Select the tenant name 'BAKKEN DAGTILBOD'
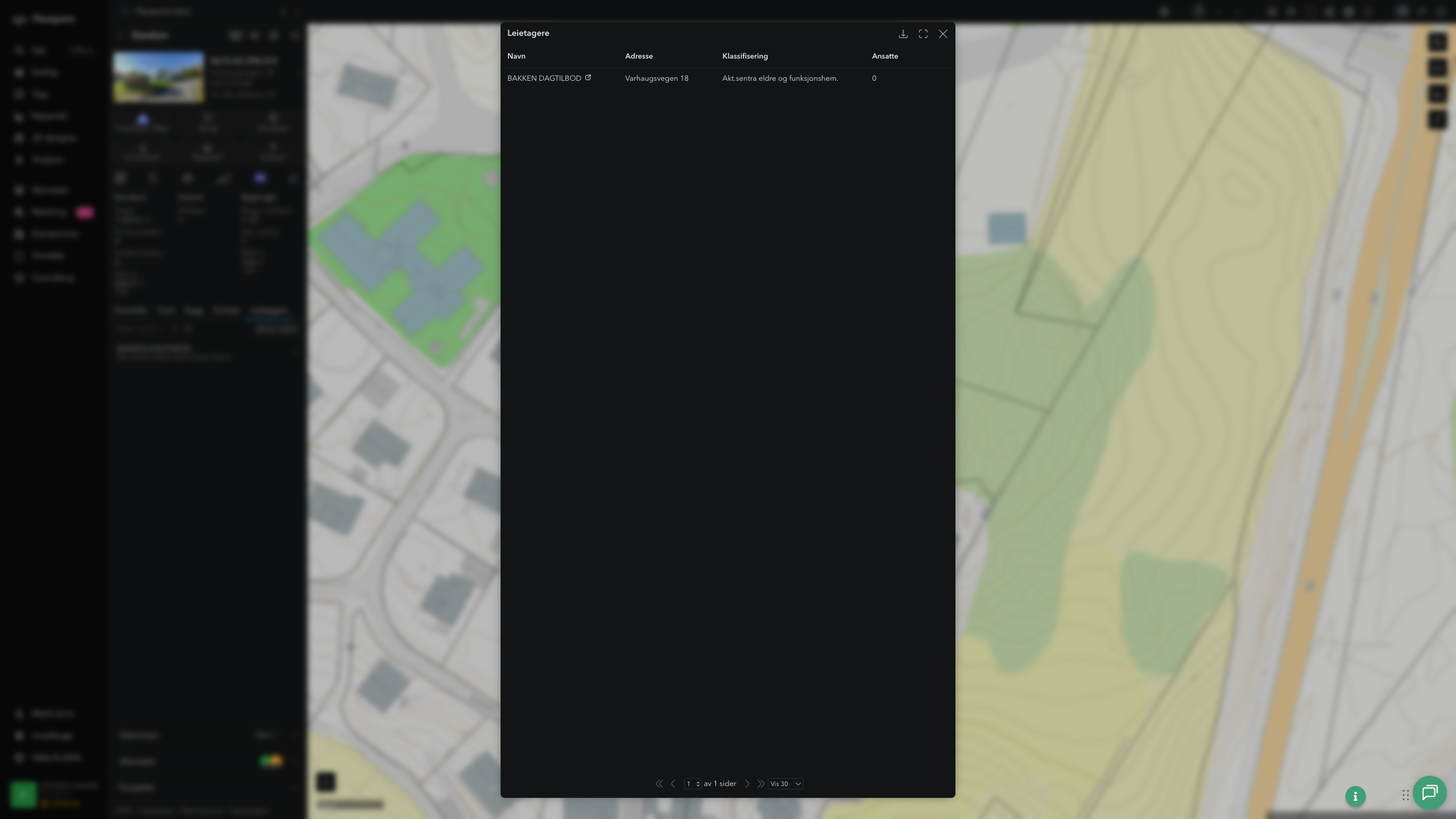 tap(544, 78)
